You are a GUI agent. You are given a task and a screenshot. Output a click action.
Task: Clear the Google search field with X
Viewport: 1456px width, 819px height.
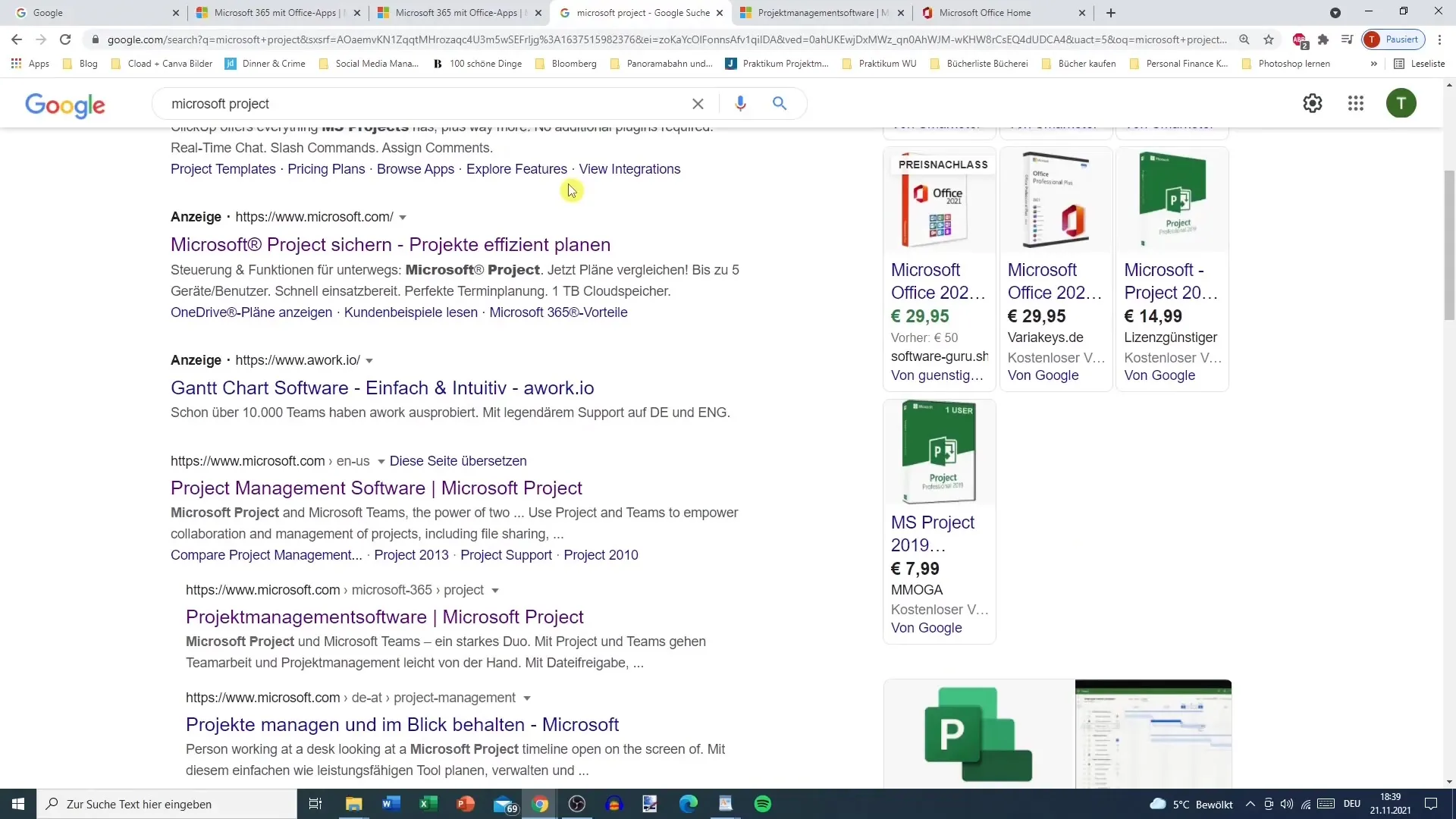pos(698,104)
